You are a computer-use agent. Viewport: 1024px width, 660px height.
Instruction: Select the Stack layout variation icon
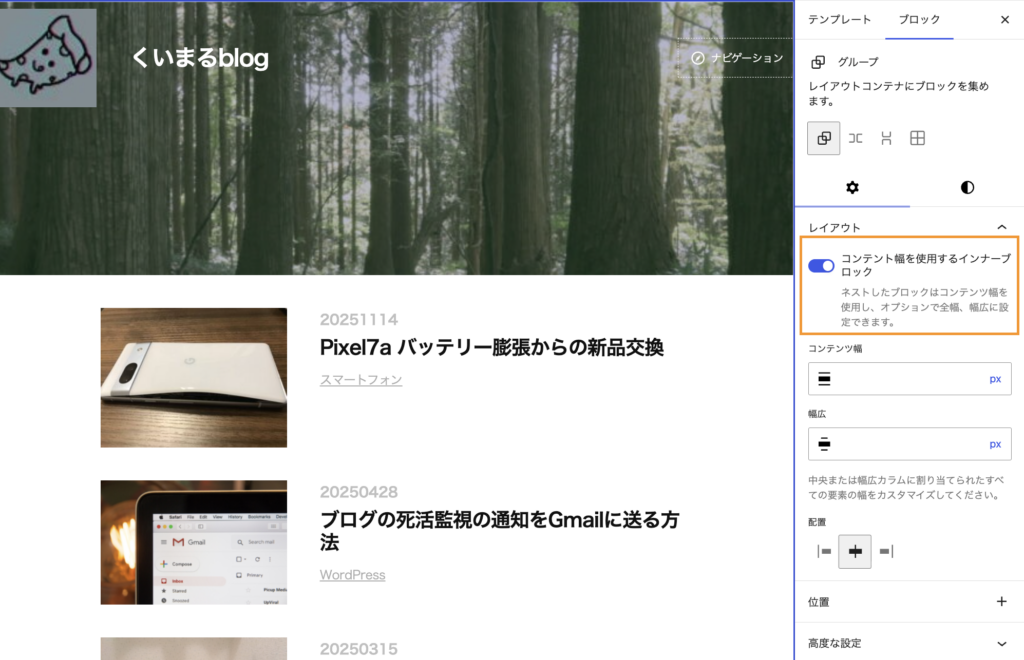[886, 138]
